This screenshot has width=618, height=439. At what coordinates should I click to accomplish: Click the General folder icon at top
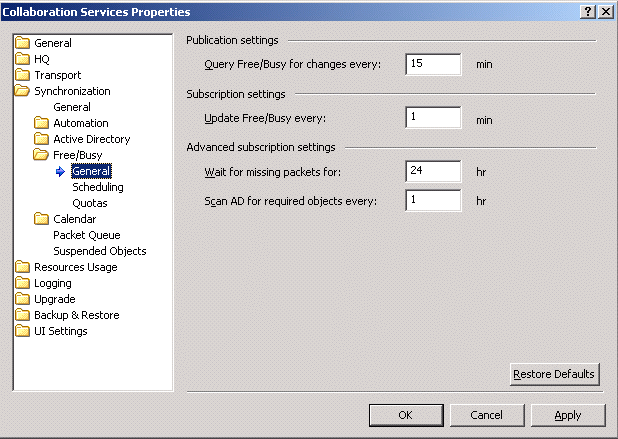point(23,43)
